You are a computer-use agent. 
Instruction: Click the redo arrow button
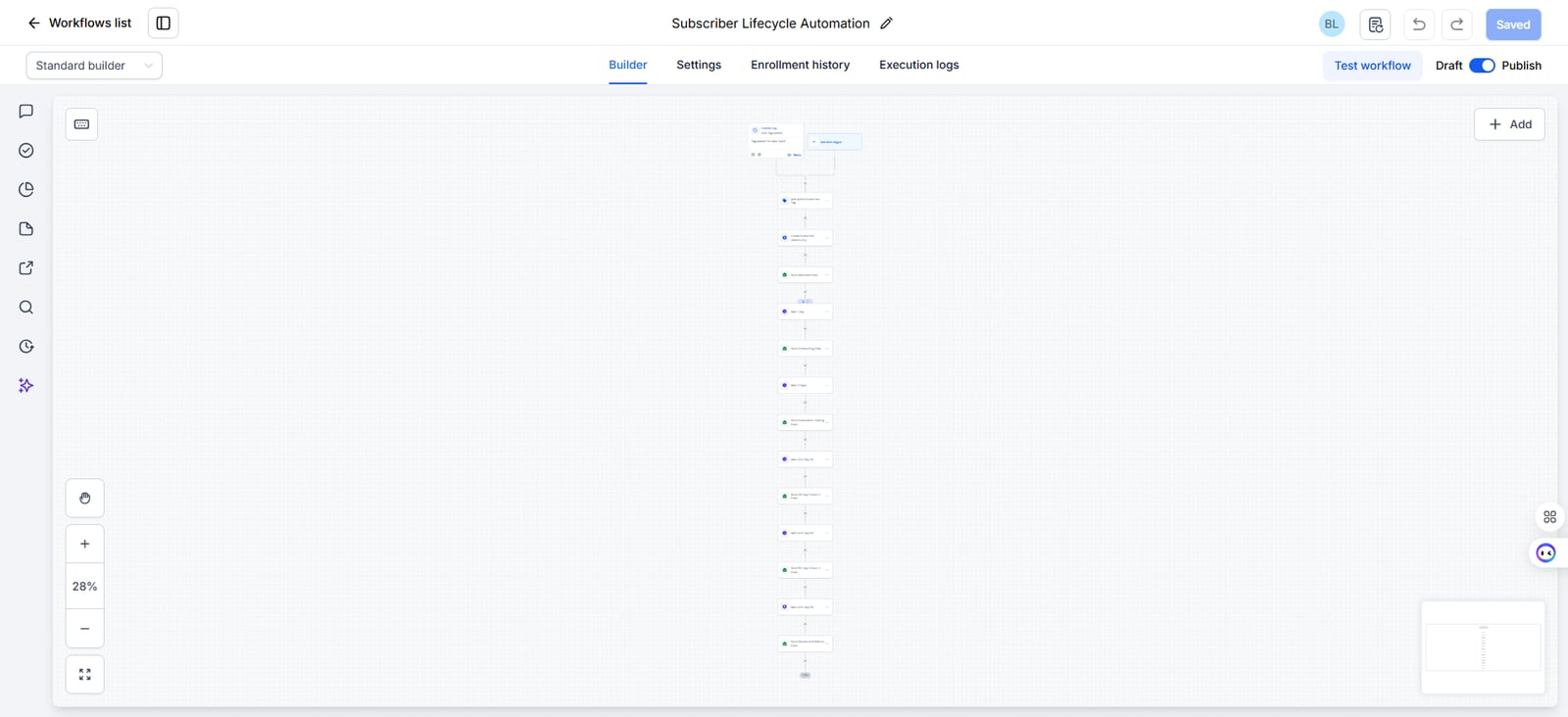pyautogui.click(x=1457, y=24)
